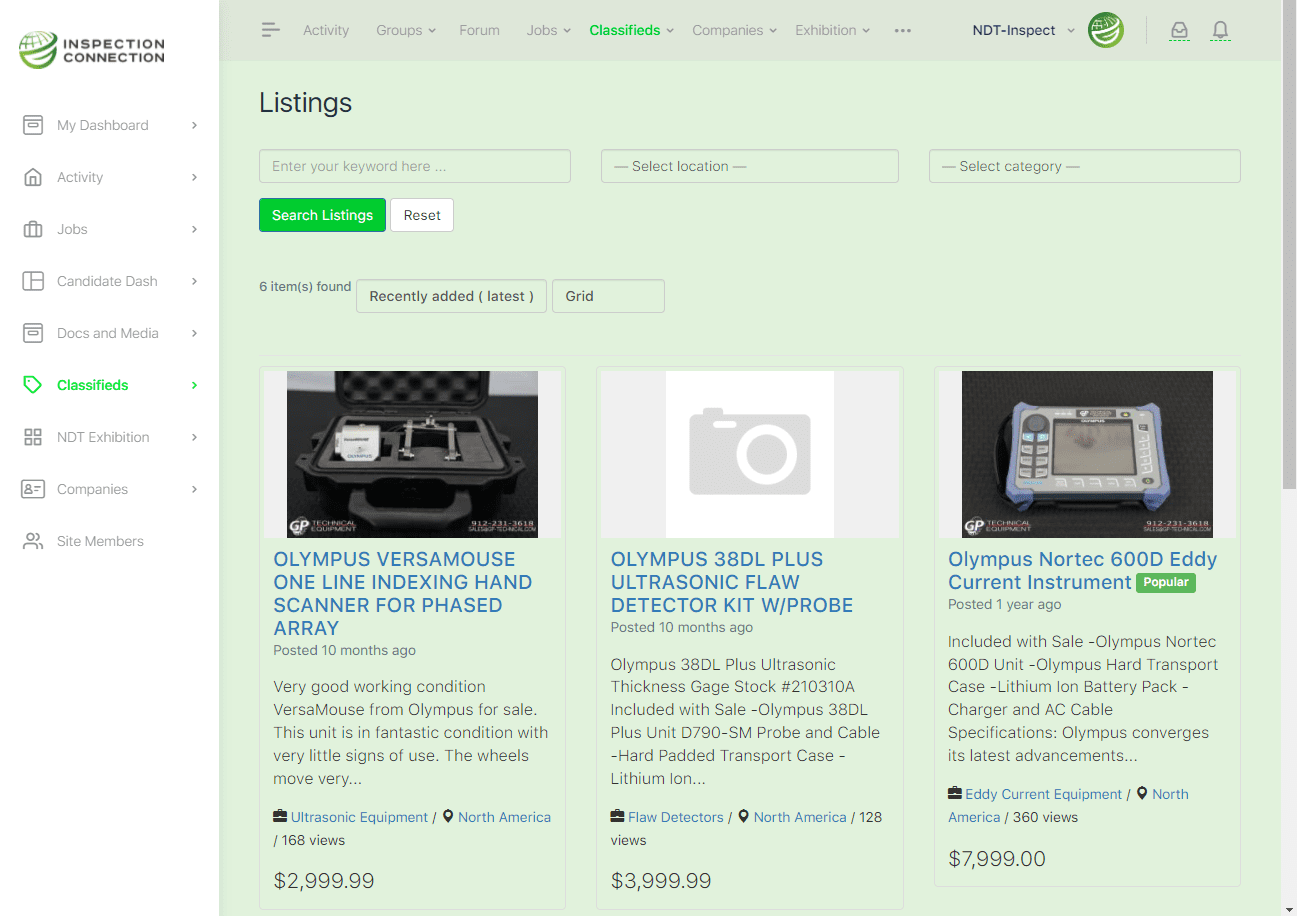Click the keyword search input field
This screenshot has height=916, width=1297.
(x=415, y=166)
